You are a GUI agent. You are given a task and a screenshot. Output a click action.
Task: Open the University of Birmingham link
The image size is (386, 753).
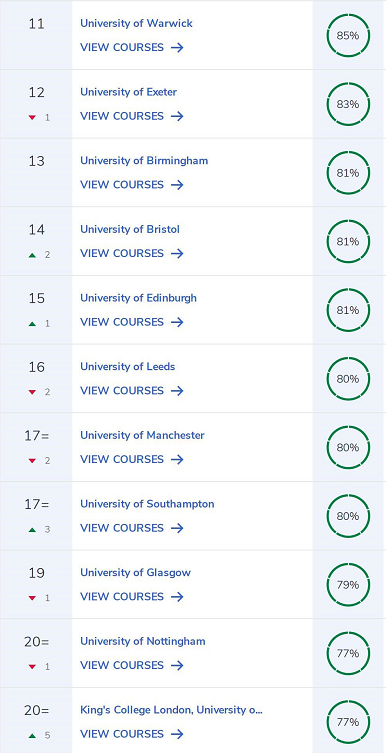tap(144, 160)
